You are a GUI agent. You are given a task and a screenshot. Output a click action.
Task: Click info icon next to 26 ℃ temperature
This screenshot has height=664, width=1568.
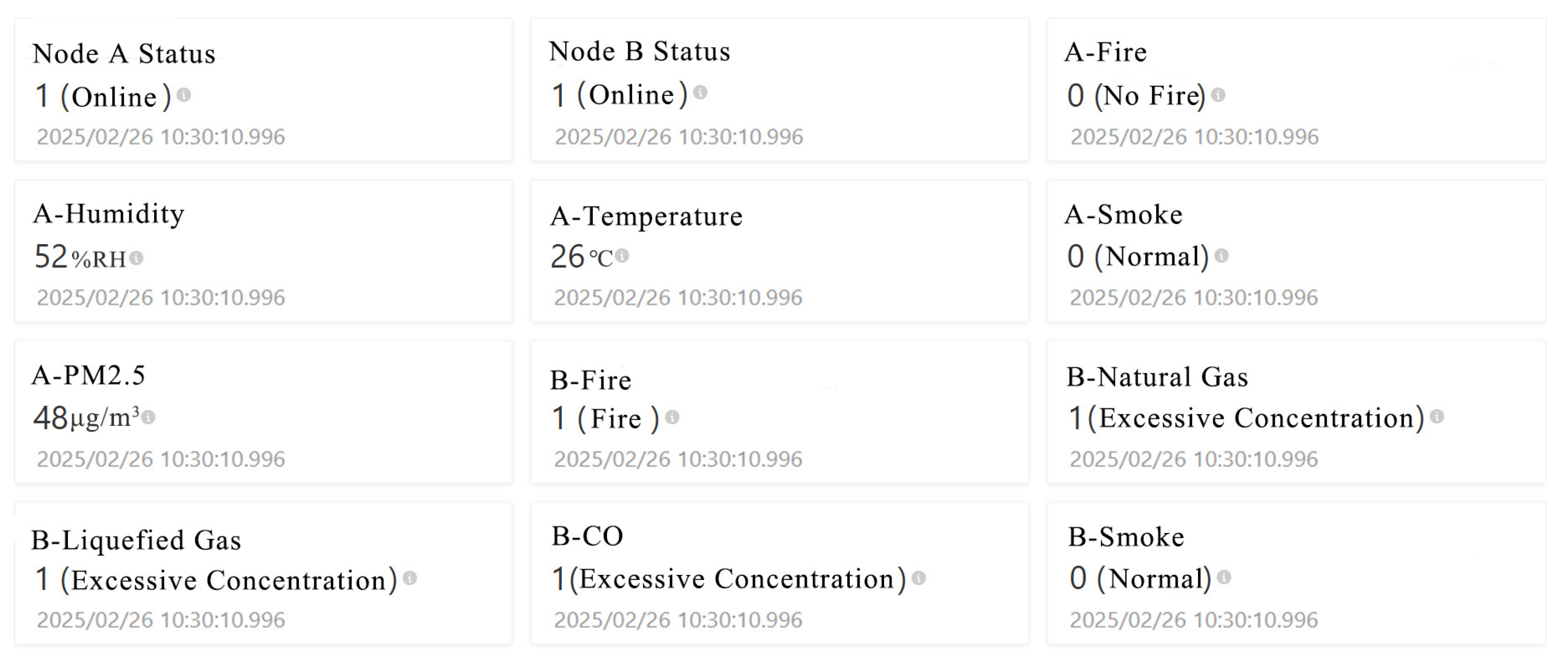pyautogui.click(x=622, y=256)
